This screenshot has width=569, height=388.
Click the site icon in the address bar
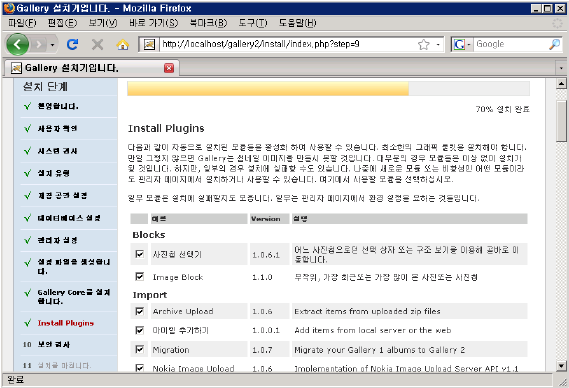(149, 45)
